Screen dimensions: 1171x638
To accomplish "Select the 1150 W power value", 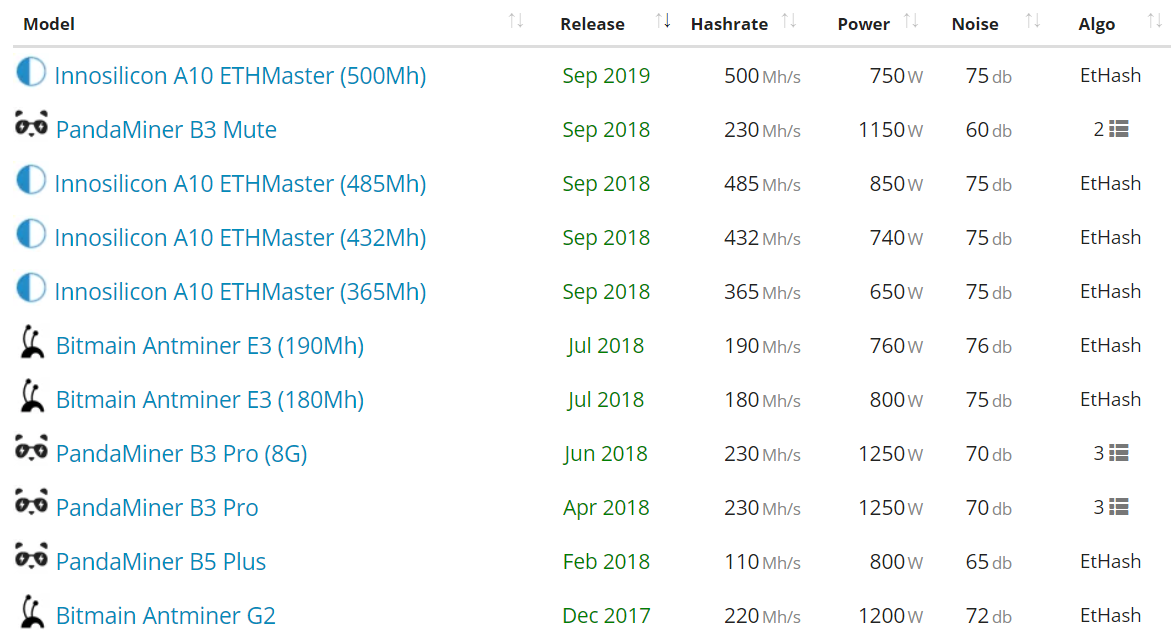I will pos(890,129).
